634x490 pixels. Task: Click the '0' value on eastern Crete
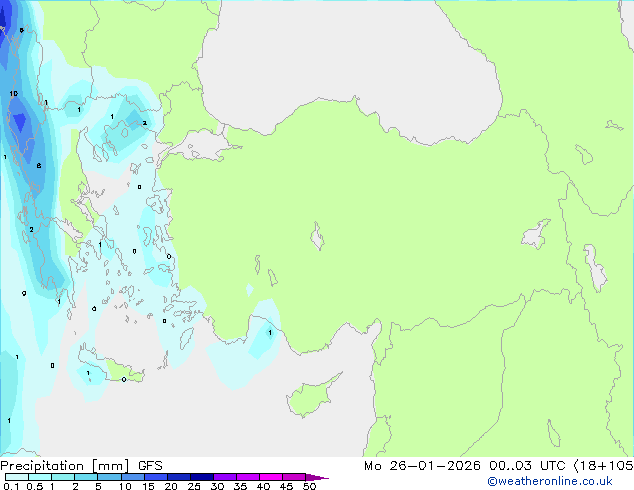point(124,379)
